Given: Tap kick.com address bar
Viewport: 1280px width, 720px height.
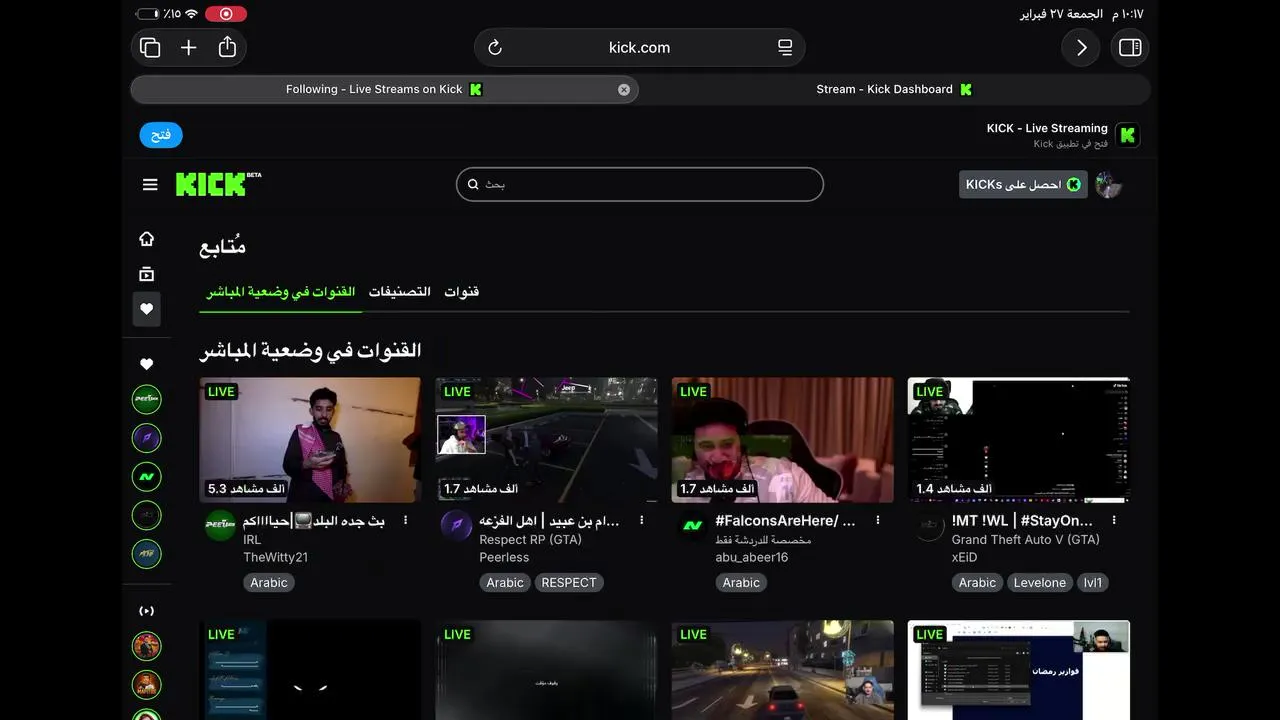Looking at the screenshot, I should click(x=640, y=47).
